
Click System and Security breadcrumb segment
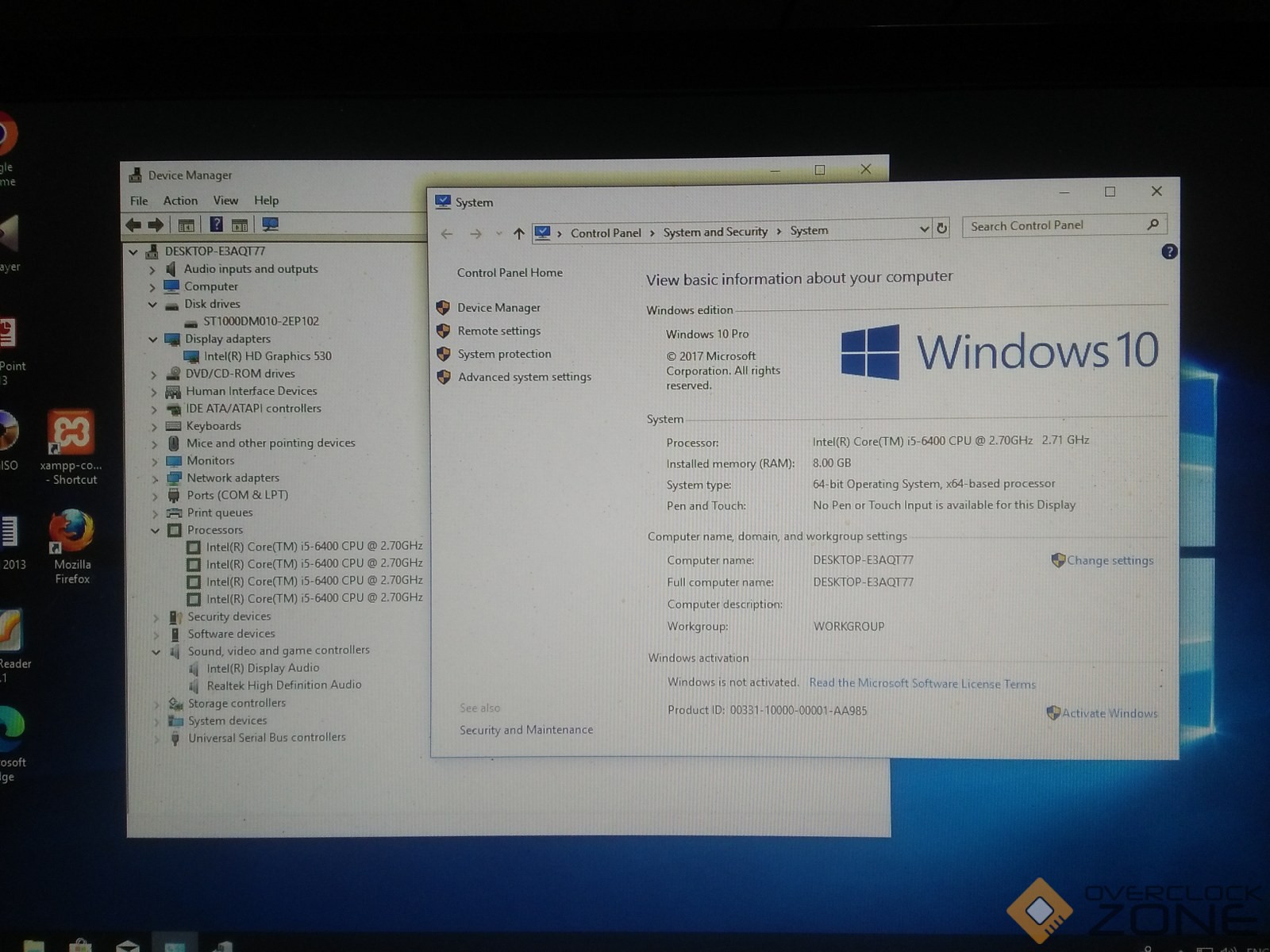coord(715,232)
